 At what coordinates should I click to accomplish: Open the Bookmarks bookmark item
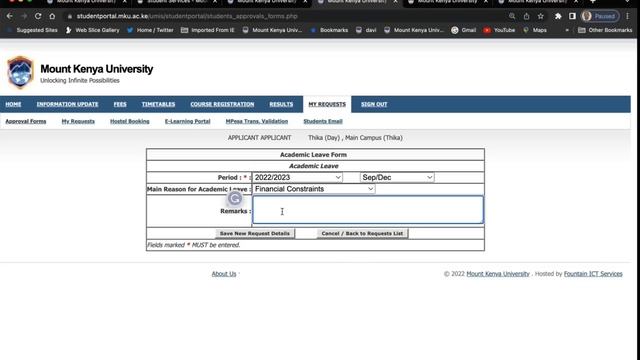[329, 30]
